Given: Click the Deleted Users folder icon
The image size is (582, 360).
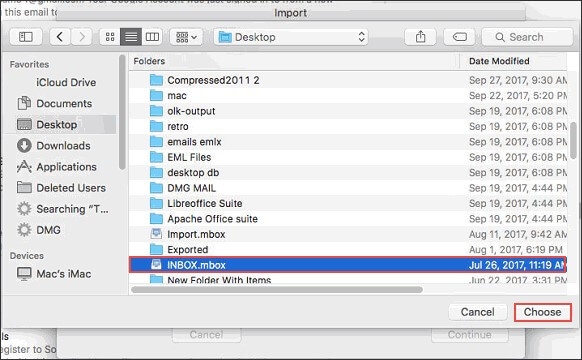Looking at the screenshot, I should (x=24, y=187).
